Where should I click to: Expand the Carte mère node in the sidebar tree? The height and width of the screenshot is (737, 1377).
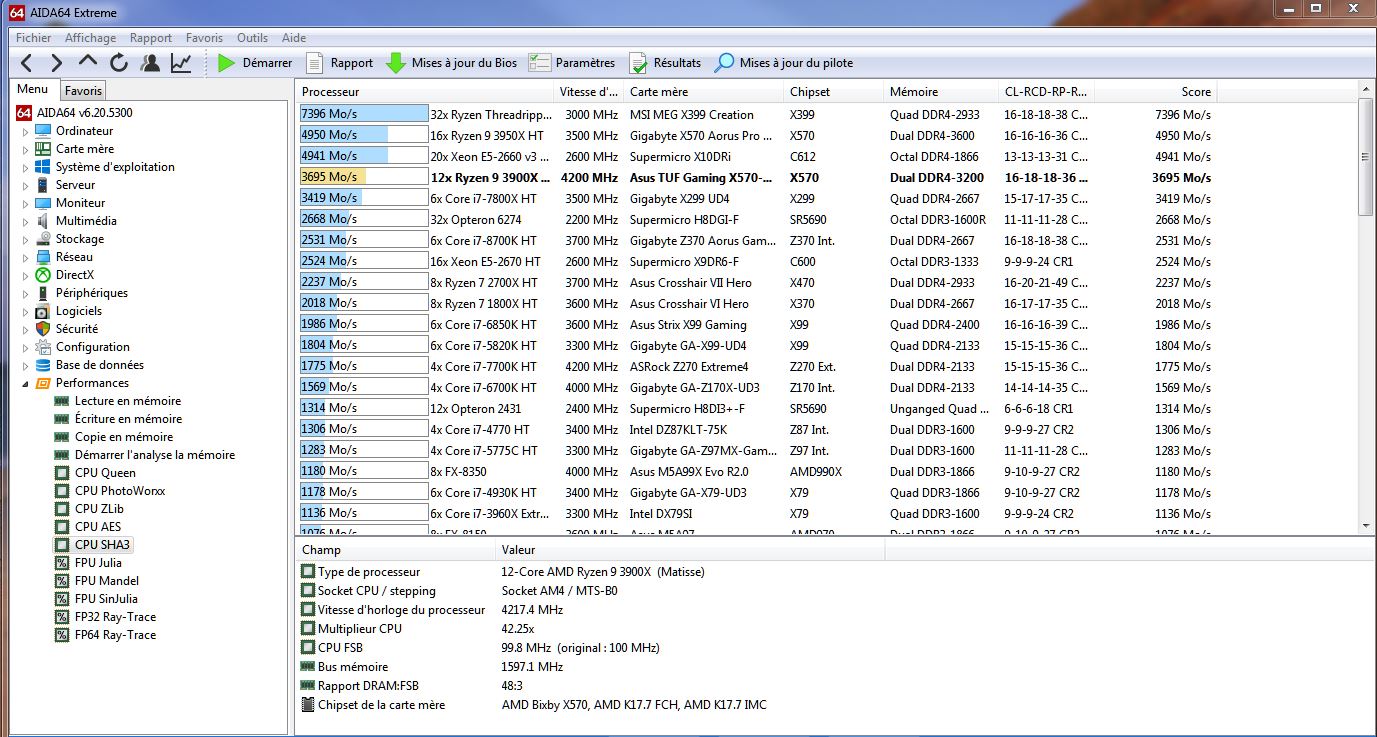26,149
